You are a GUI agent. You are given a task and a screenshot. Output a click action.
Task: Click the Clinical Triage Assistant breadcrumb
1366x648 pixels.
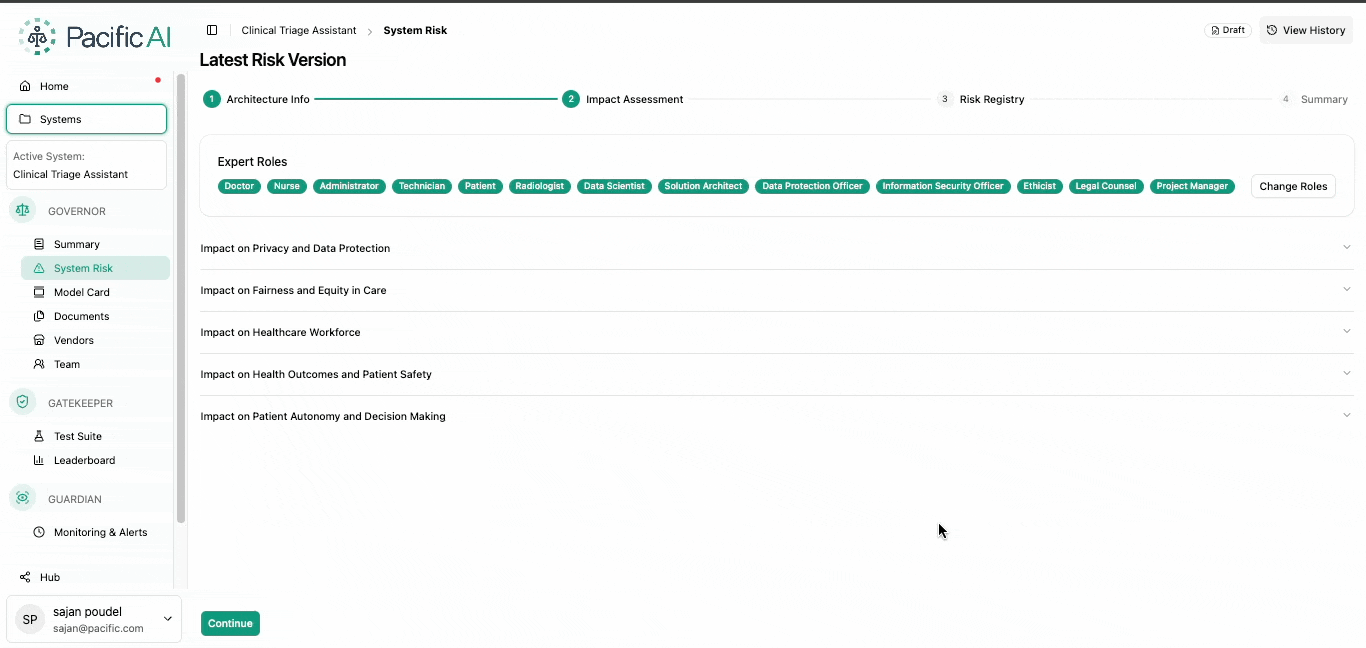[299, 30]
